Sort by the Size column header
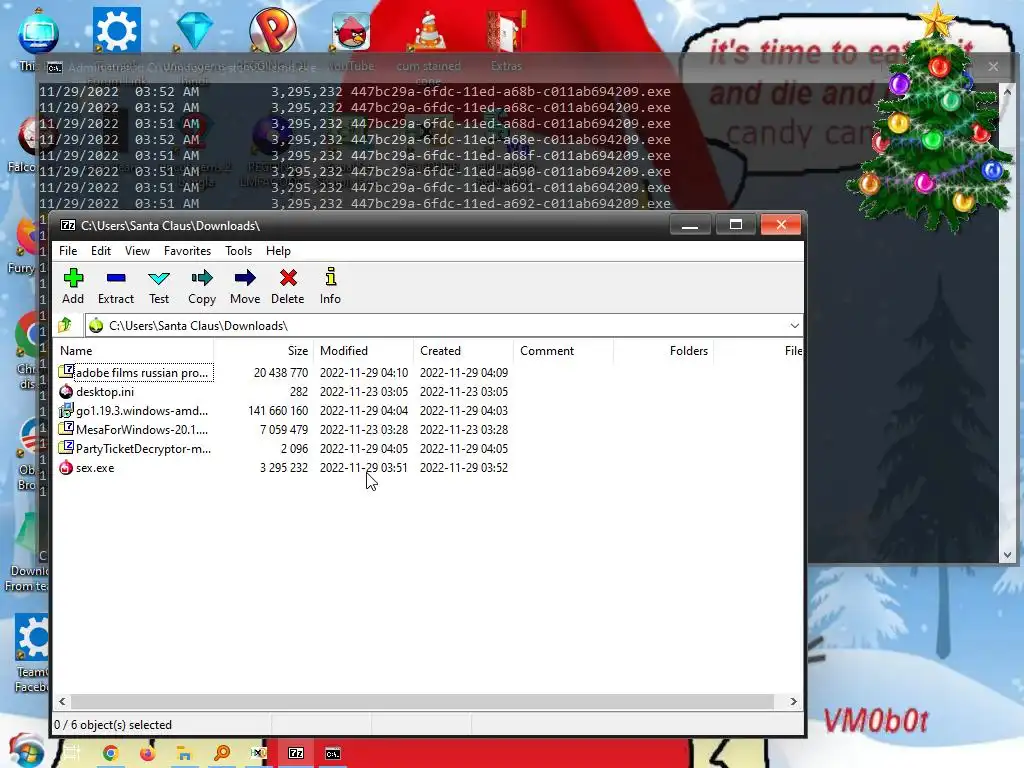 (264, 351)
